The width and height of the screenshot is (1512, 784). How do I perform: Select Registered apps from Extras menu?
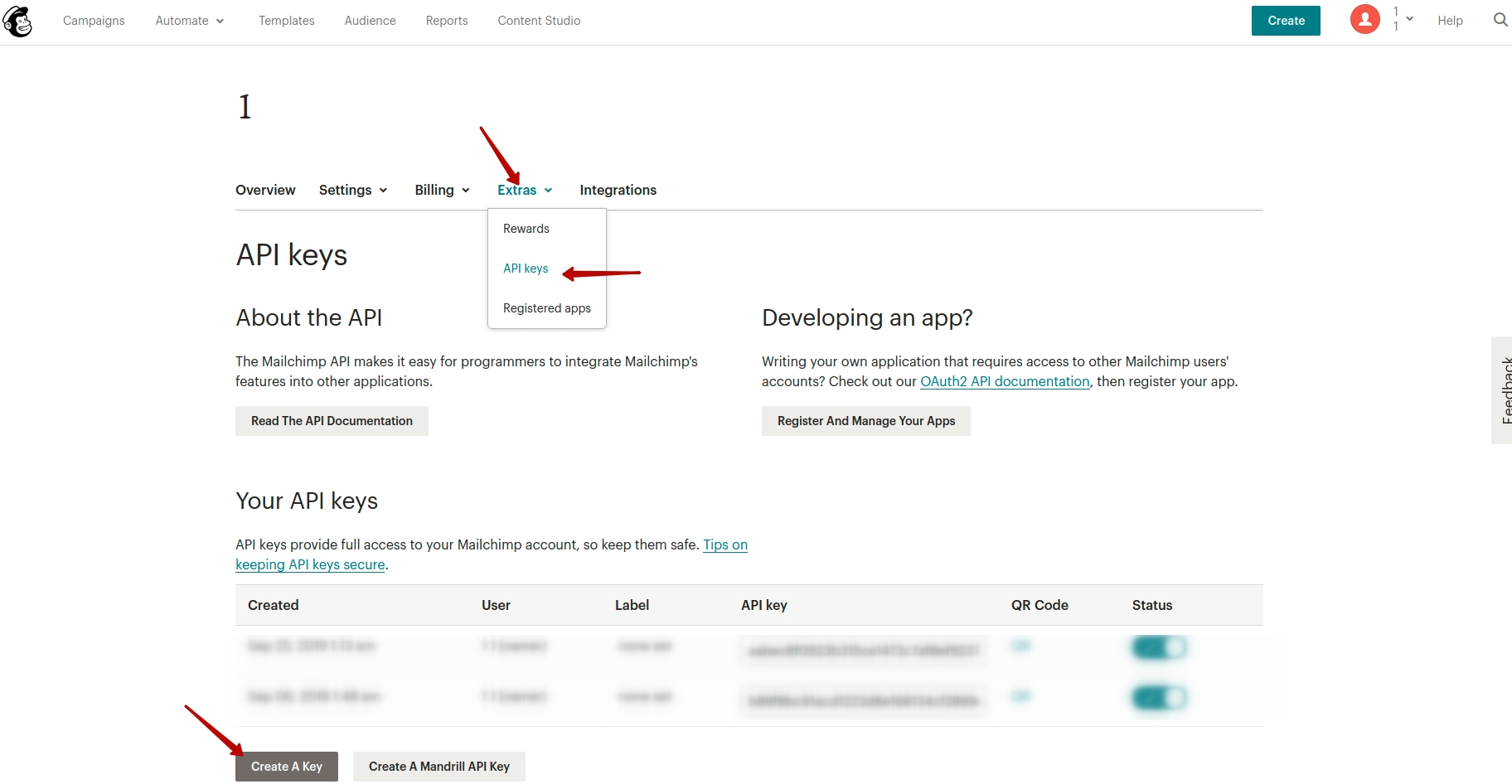(x=547, y=308)
